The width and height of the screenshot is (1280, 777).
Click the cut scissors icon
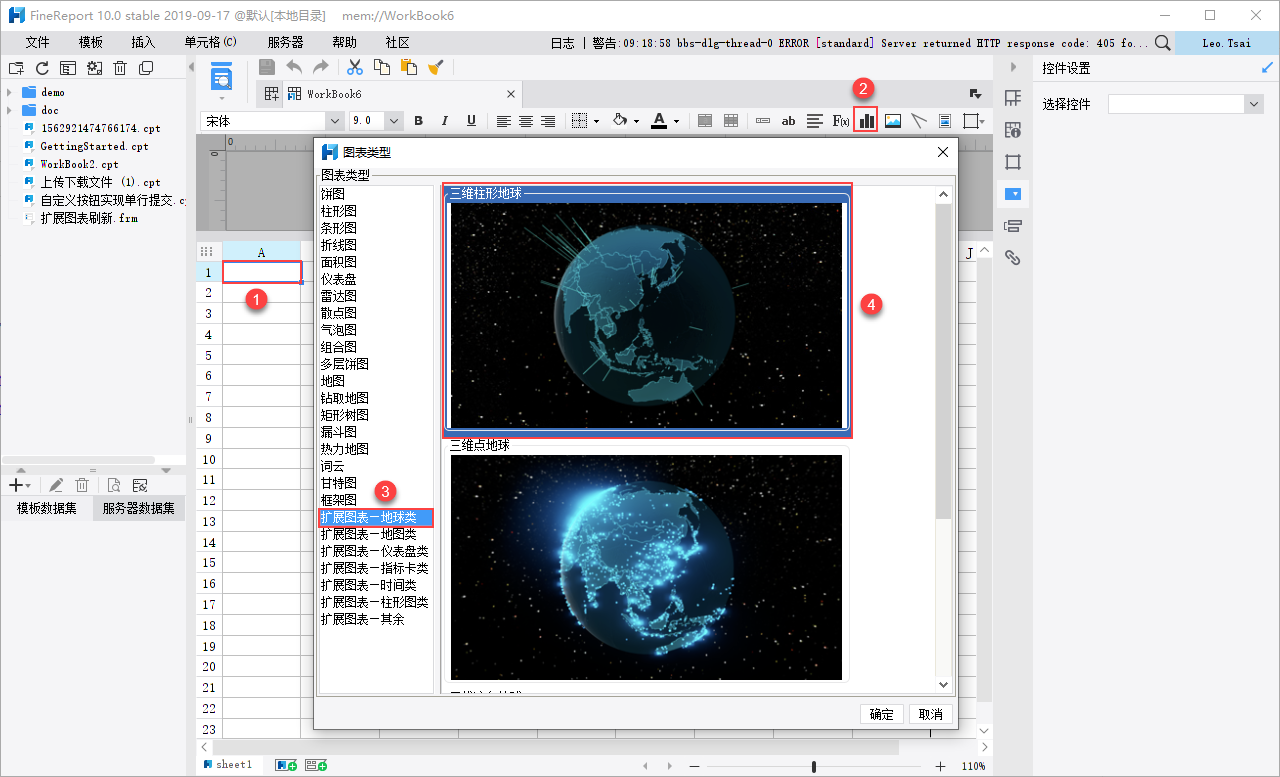[x=354, y=67]
